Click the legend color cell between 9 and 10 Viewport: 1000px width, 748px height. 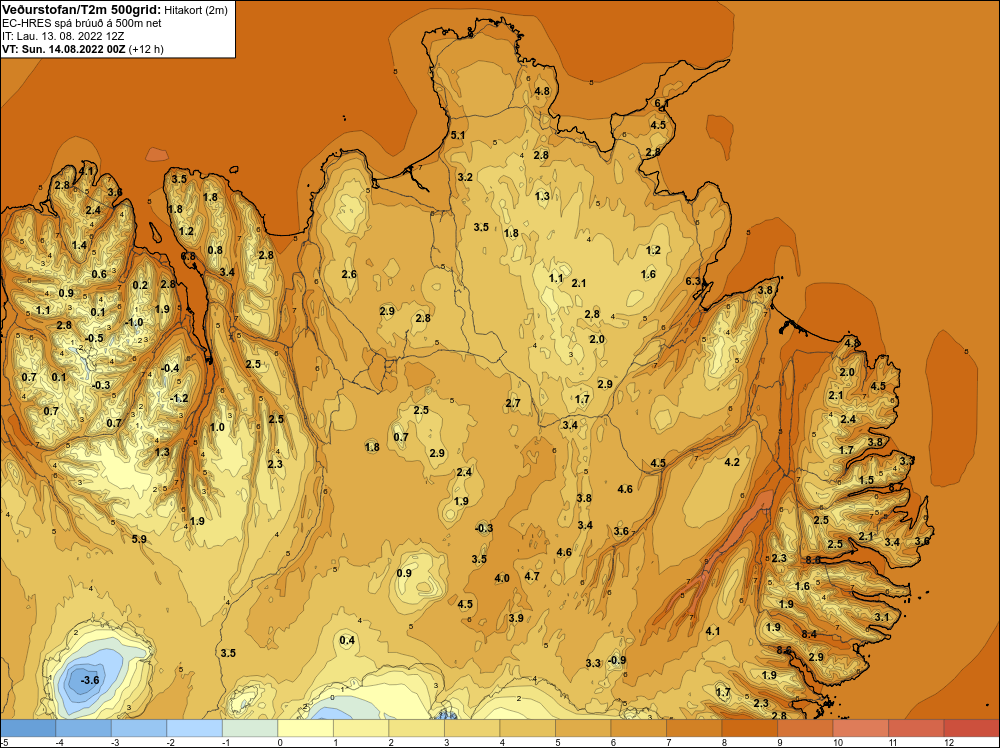[x=805, y=728]
